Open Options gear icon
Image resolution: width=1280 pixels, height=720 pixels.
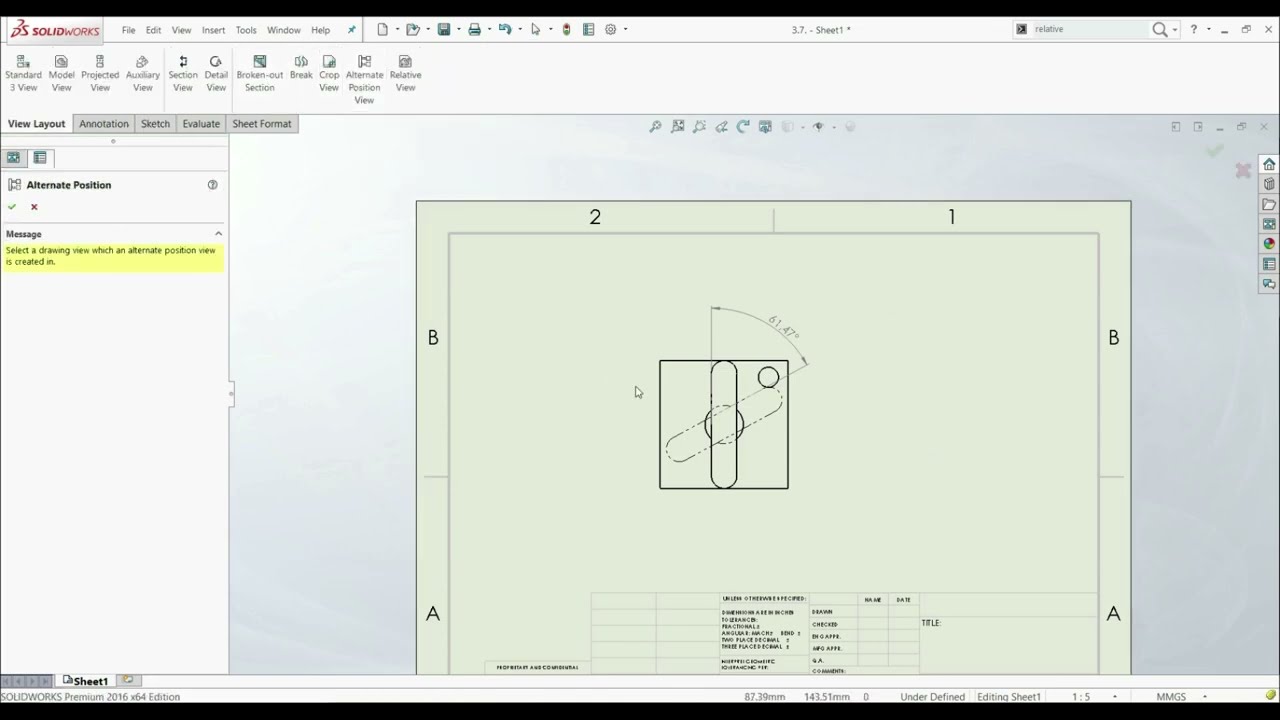pos(610,29)
